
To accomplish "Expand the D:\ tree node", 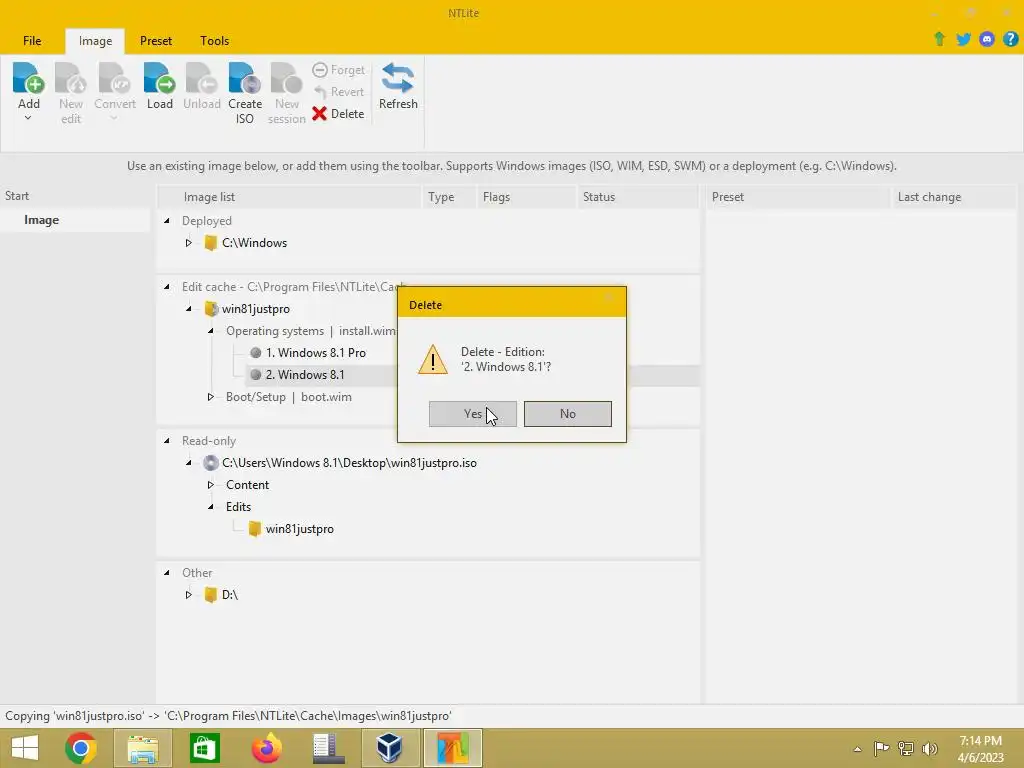I will pos(188,595).
